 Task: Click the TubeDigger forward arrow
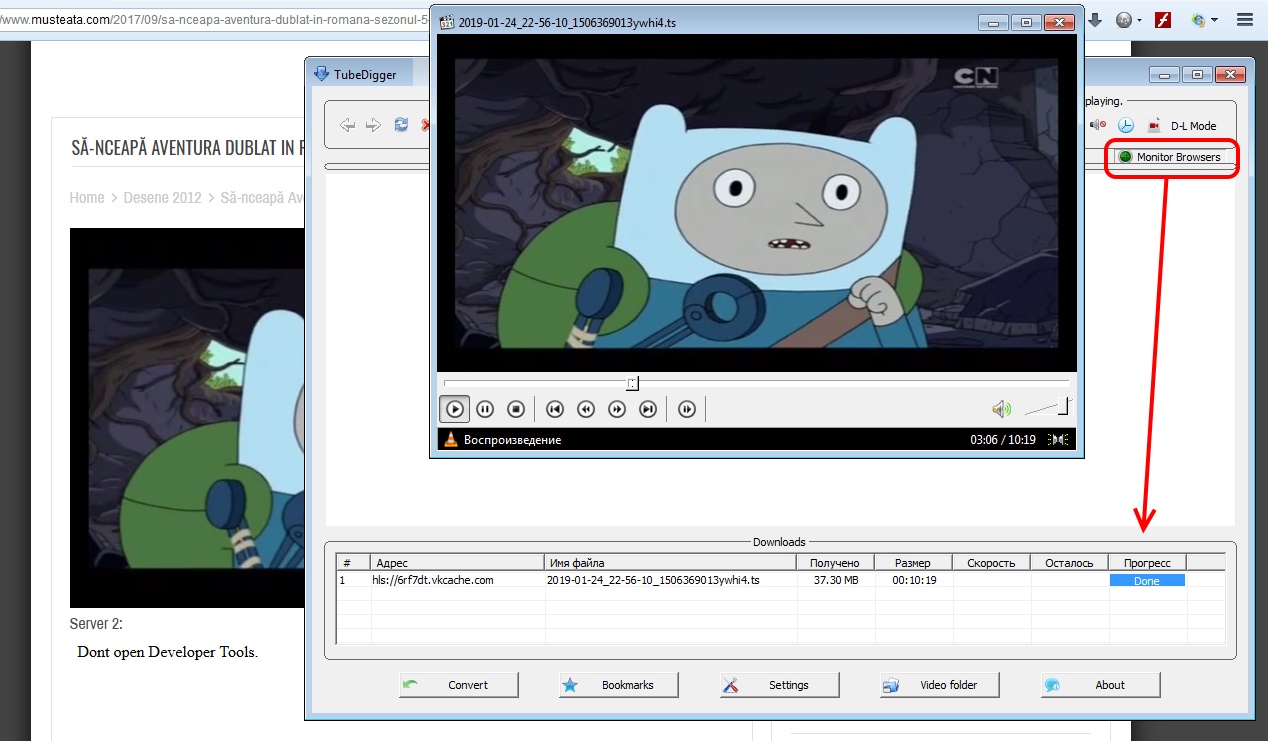tap(373, 125)
